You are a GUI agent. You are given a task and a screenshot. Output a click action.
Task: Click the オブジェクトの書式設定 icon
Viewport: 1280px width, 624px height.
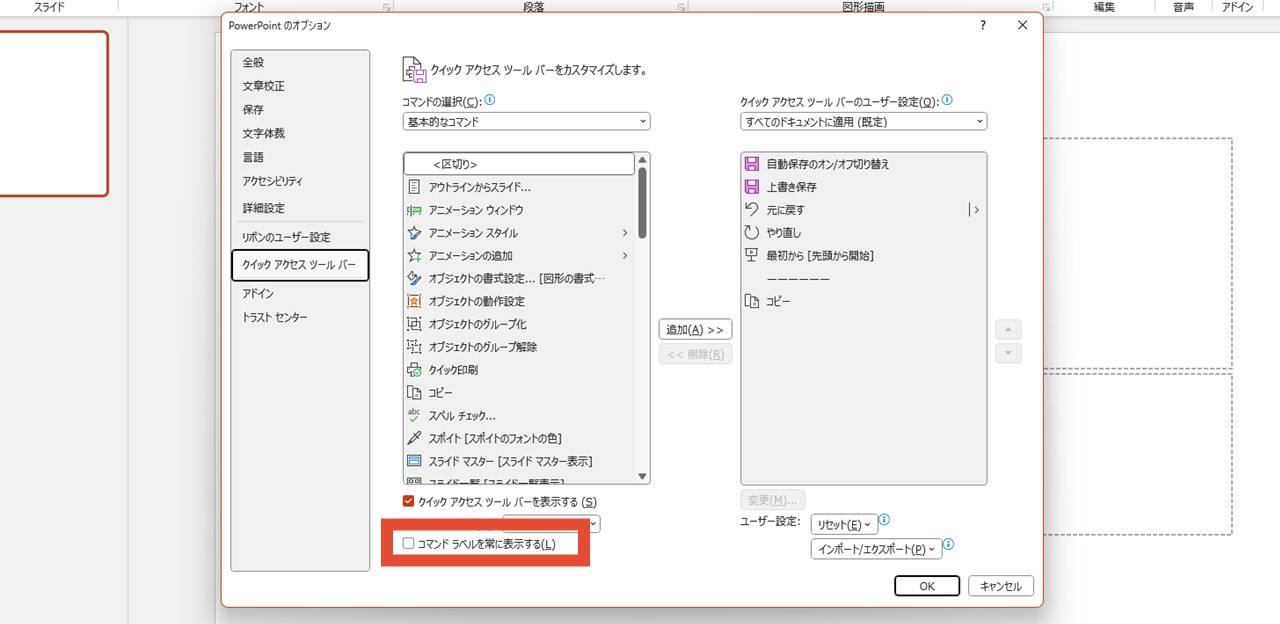[414, 278]
